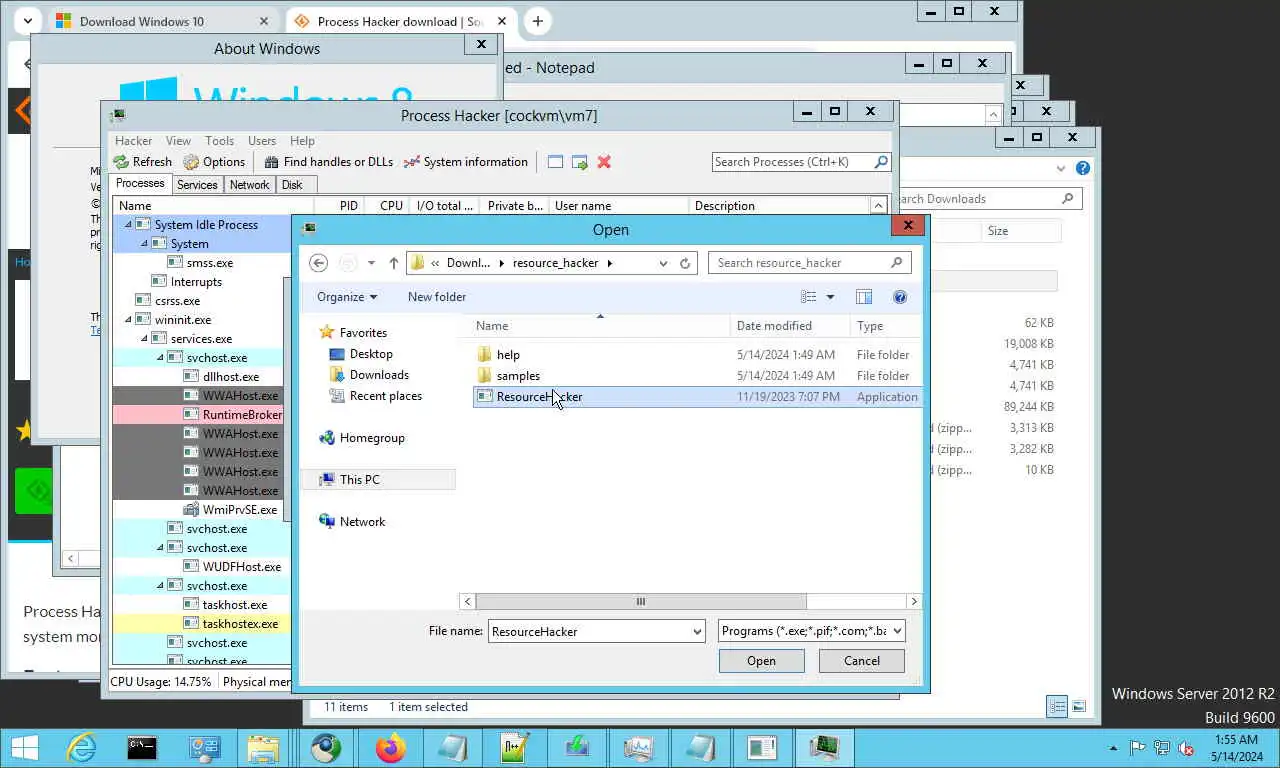Click right arrow of file list horizontal scrollbar
The height and width of the screenshot is (768, 1280).
click(913, 602)
